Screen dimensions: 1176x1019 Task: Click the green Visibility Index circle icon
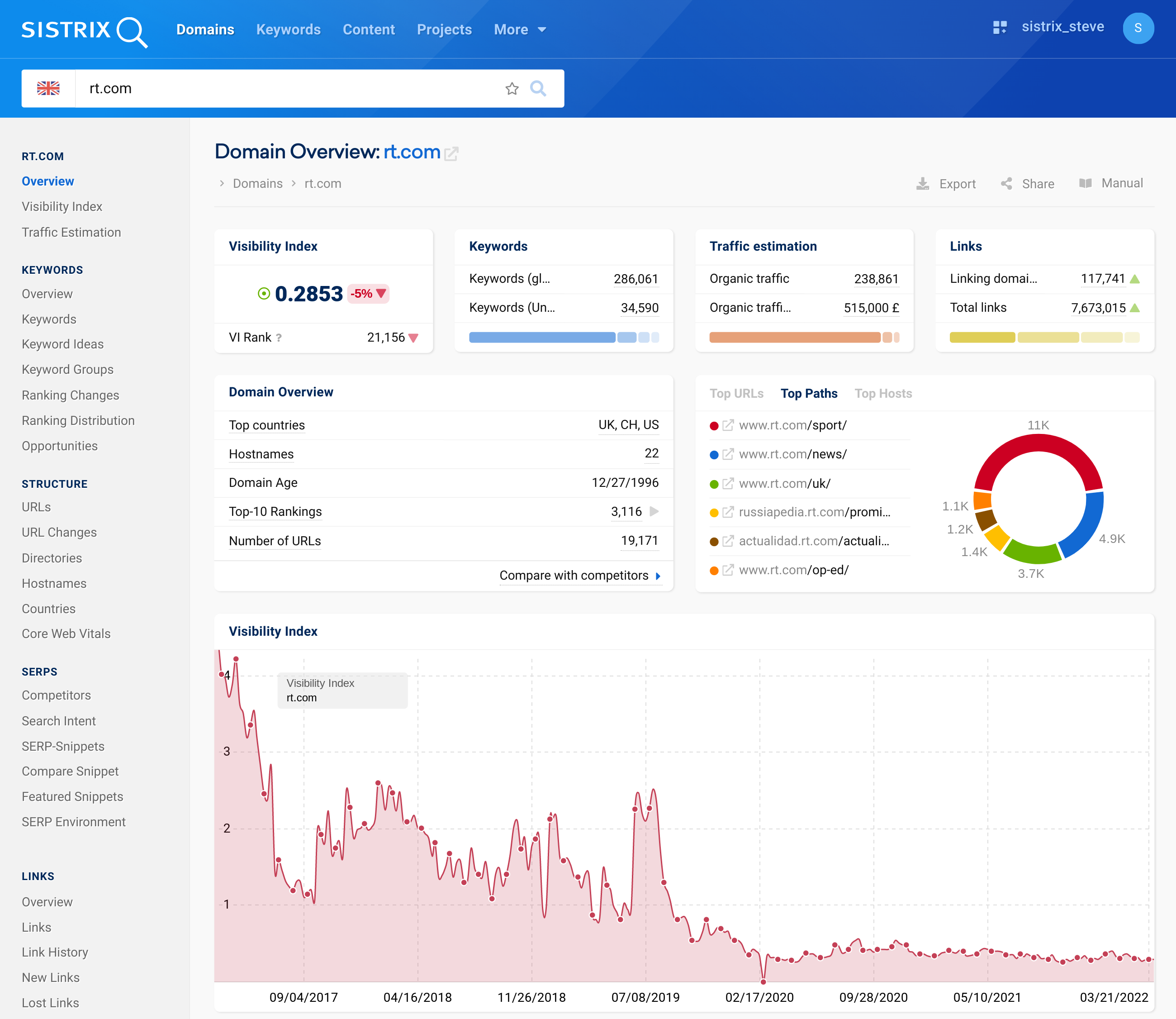(264, 293)
